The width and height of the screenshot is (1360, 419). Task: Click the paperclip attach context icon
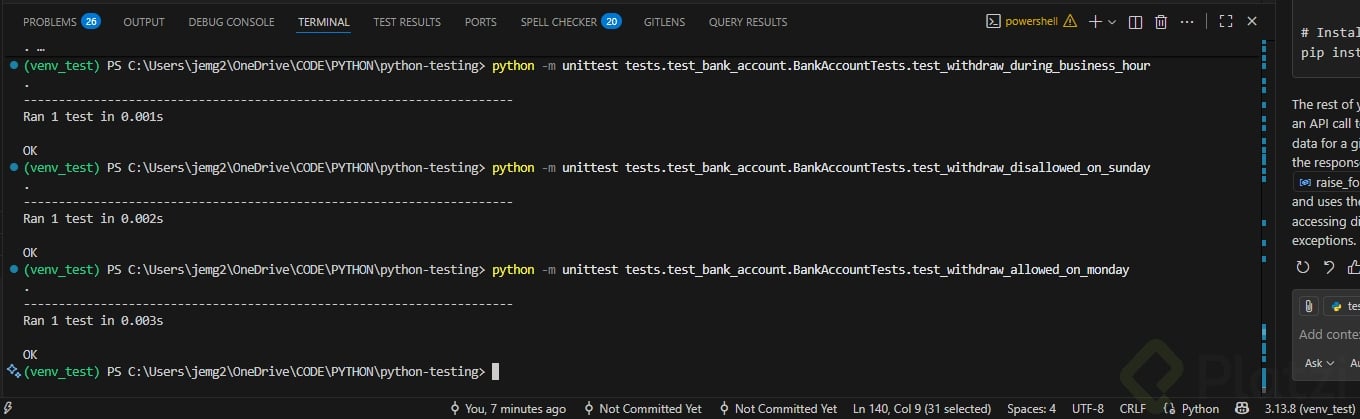[1308, 306]
